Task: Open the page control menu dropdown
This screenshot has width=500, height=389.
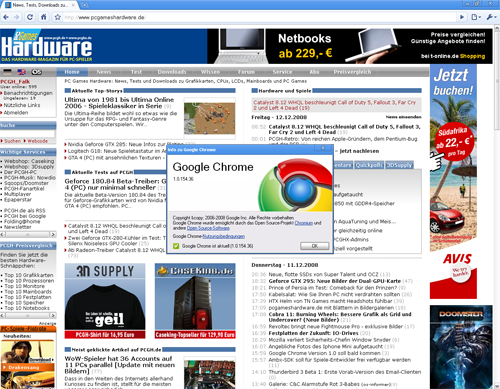Action: pos(476,17)
